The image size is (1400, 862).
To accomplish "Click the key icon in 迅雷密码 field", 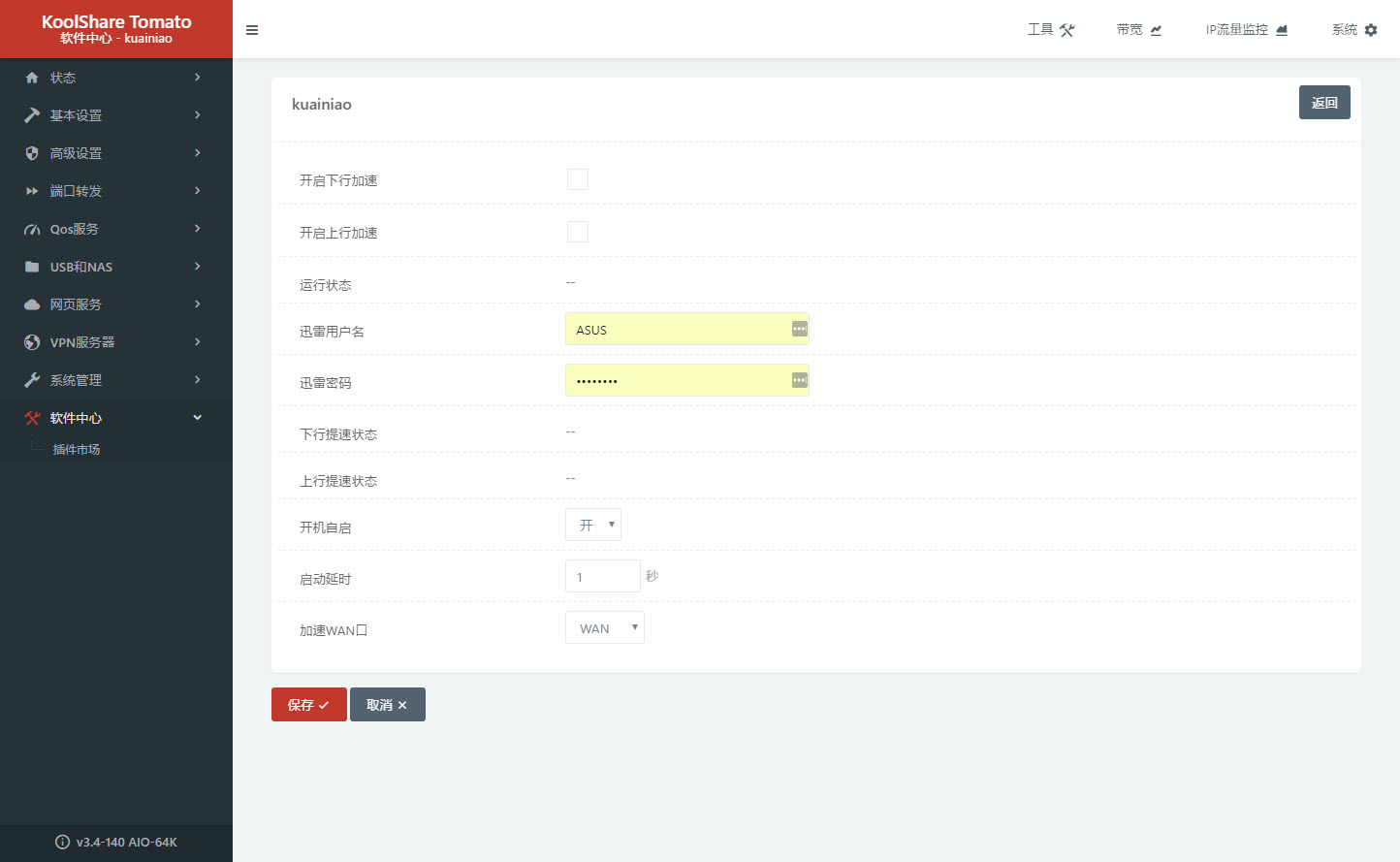I will click(799, 380).
